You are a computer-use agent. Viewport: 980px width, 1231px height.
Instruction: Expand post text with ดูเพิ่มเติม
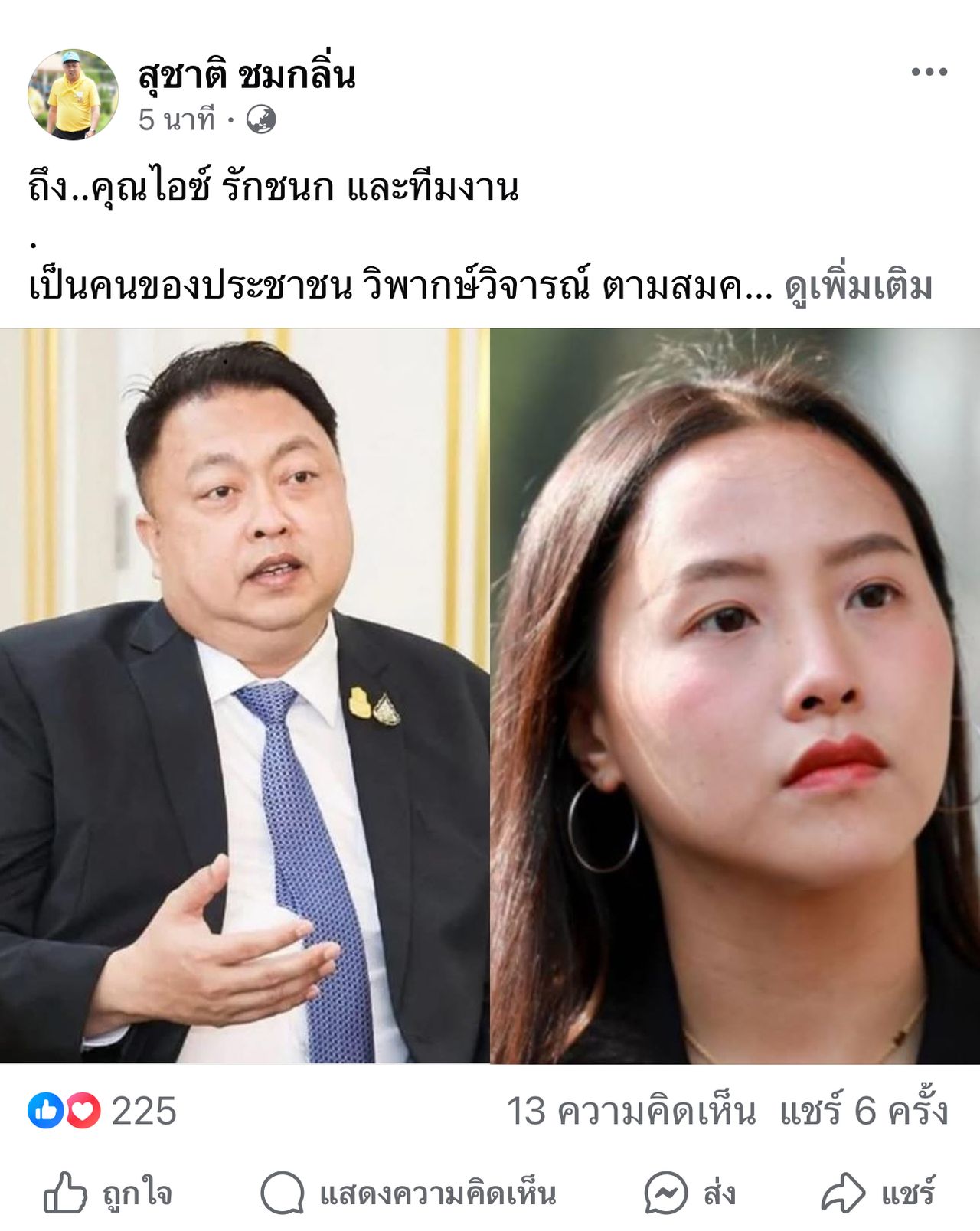[858, 287]
